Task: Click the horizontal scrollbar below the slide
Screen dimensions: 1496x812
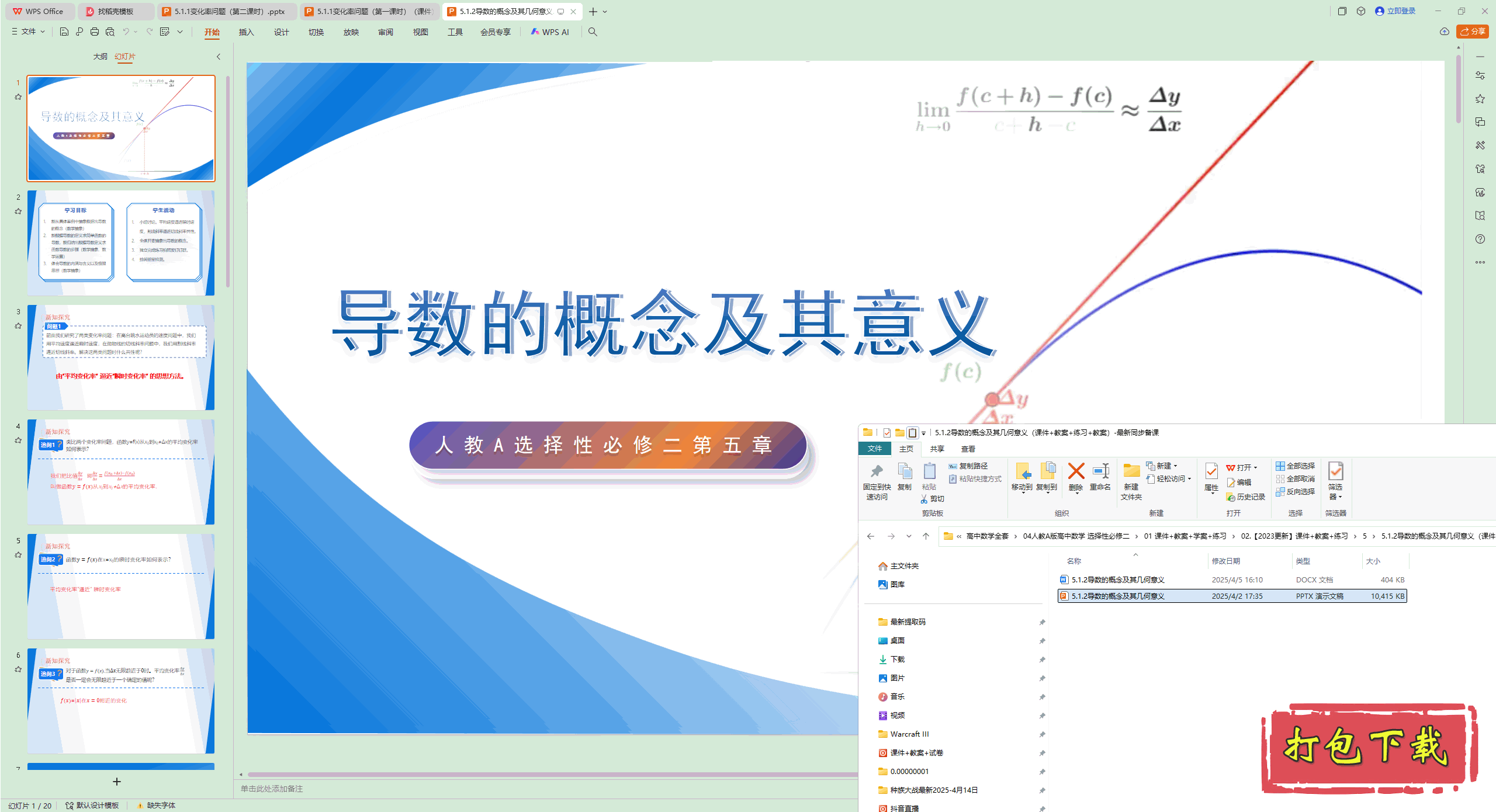Action: click(x=552, y=775)
